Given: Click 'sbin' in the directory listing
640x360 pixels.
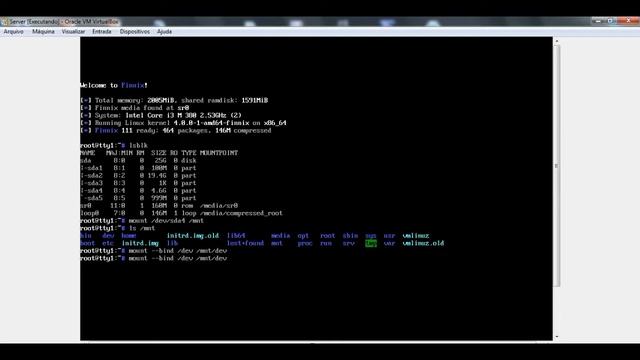Looking at the screenshot, I should click(350, 236).
